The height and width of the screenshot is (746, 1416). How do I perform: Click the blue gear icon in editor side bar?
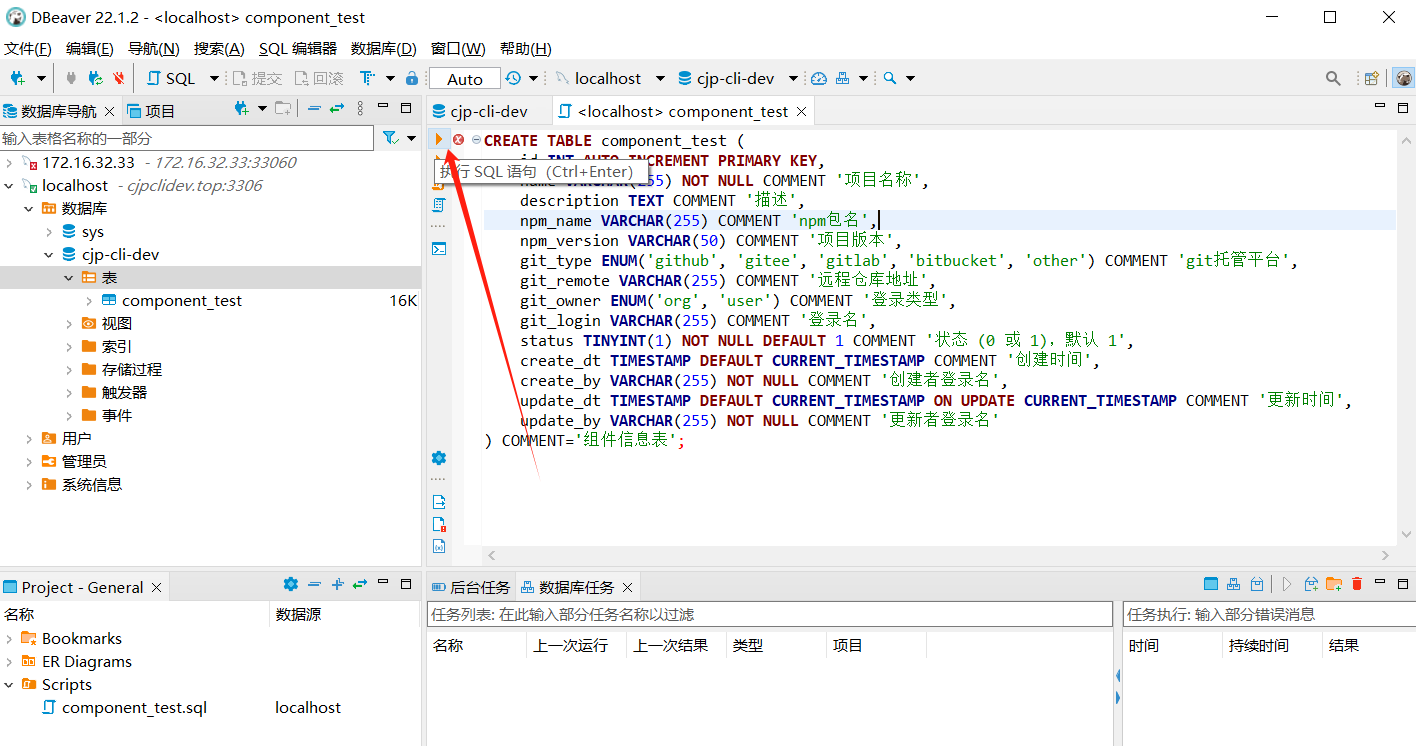coord(439,458)
